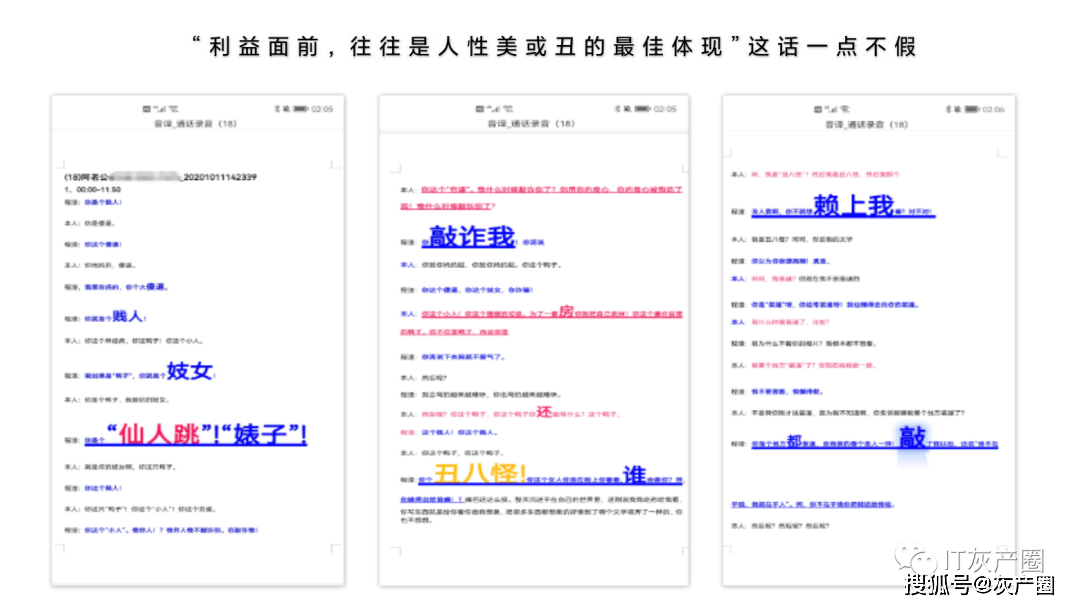Click the enlarged blue word 贱人
The height and width of the screenshot is (608, 1080).
coord(127,316)
